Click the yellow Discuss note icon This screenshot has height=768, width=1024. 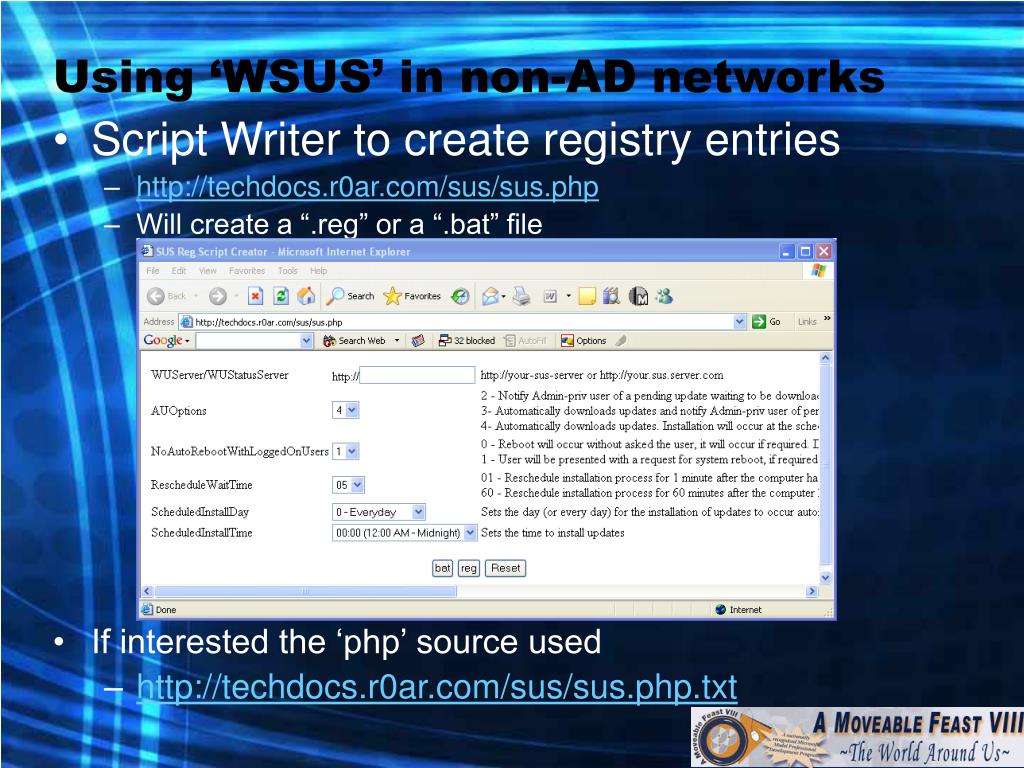point(587,297)
